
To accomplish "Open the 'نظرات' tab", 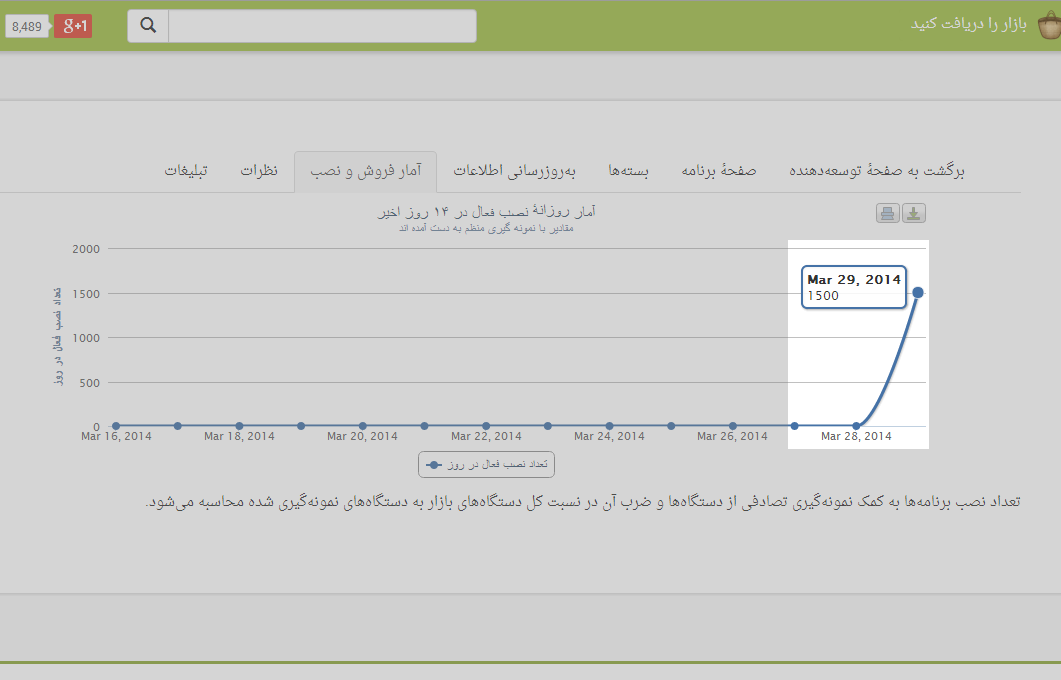I will (259, 171).
